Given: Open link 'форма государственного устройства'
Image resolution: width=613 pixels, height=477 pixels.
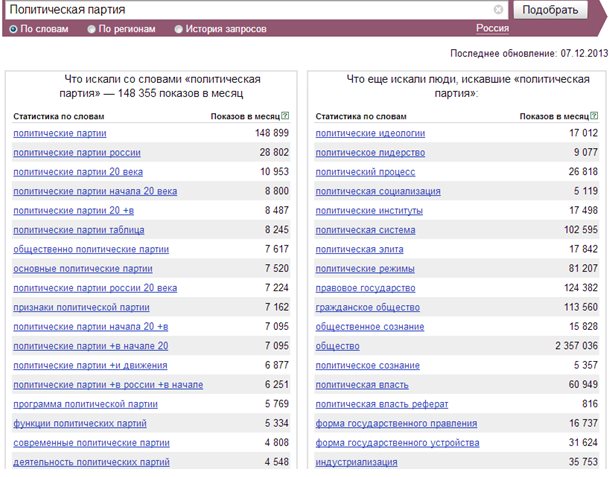Looking at the screenshot, I should 397,443.
